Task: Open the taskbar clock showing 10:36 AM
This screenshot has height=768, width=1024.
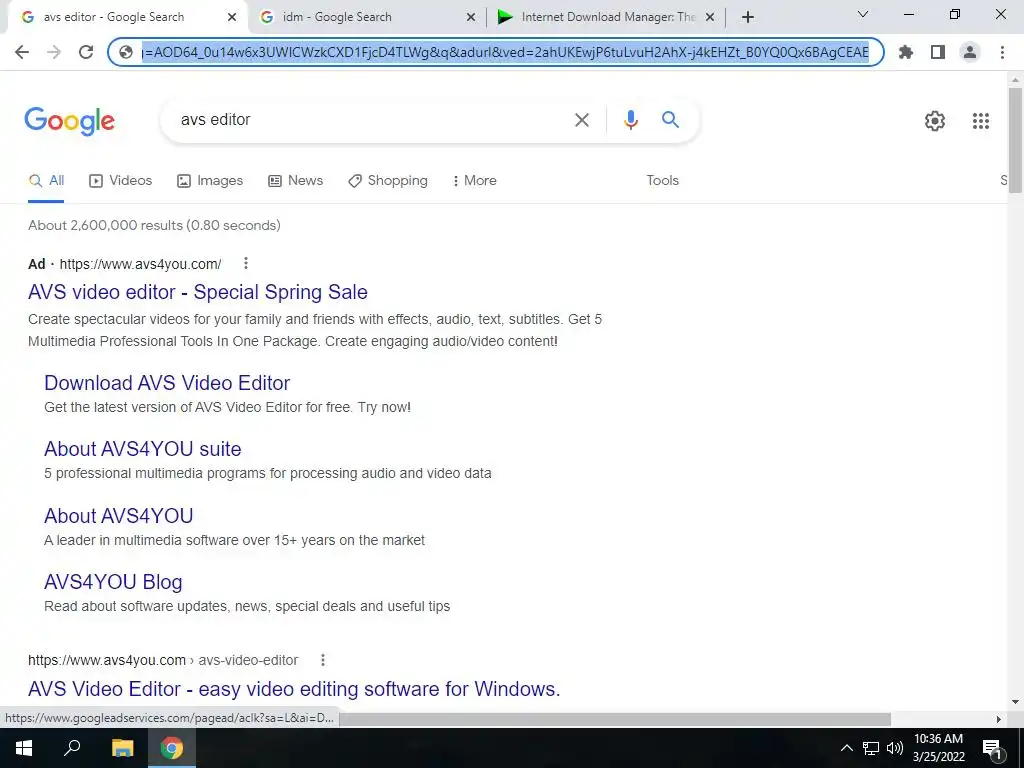Action: 938,748
